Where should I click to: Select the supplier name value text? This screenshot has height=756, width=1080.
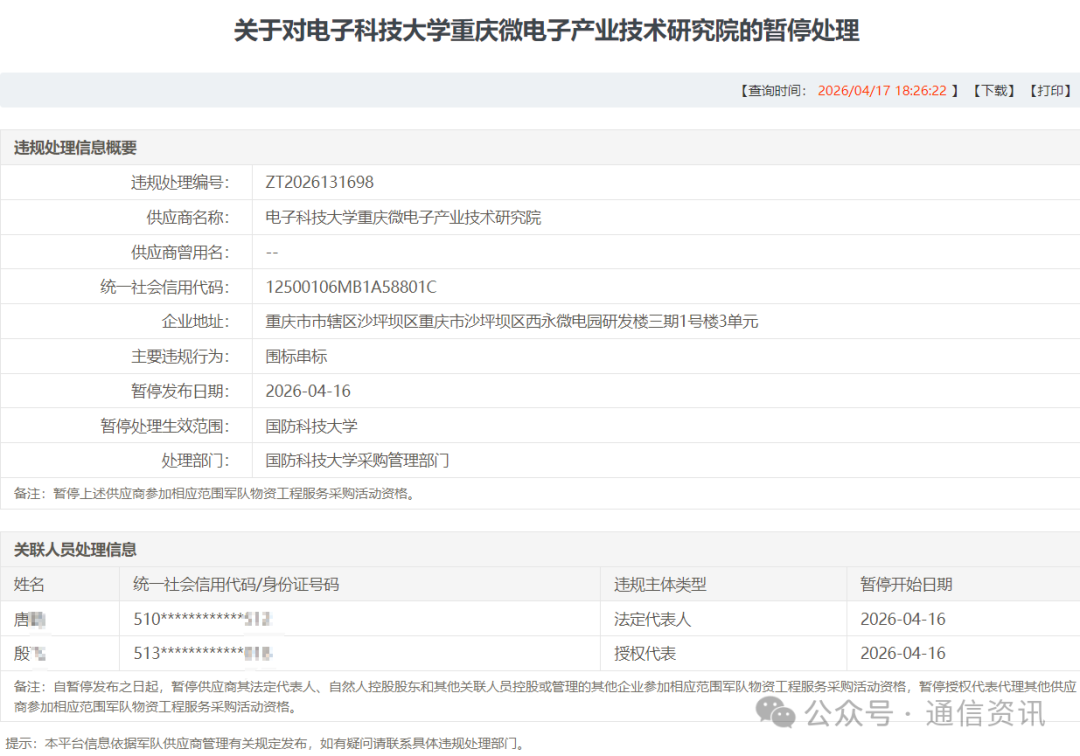(403, 217)
